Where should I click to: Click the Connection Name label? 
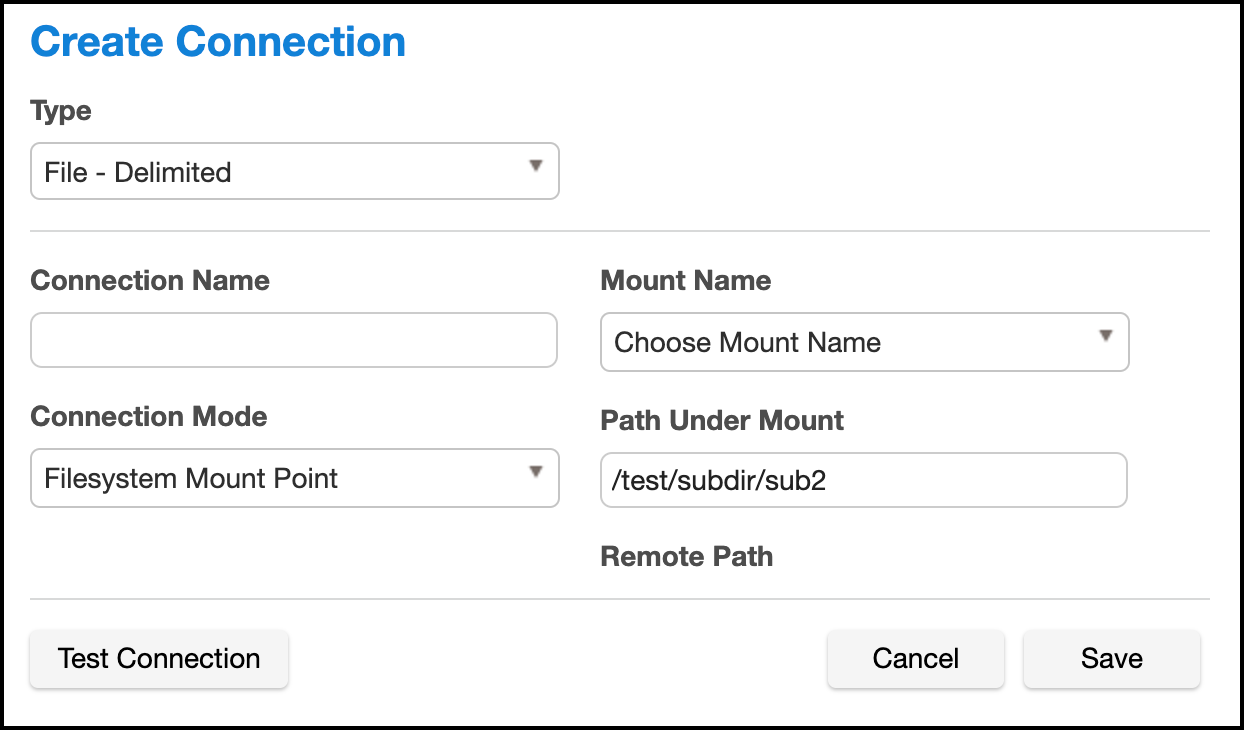click(x=150, y=280)
